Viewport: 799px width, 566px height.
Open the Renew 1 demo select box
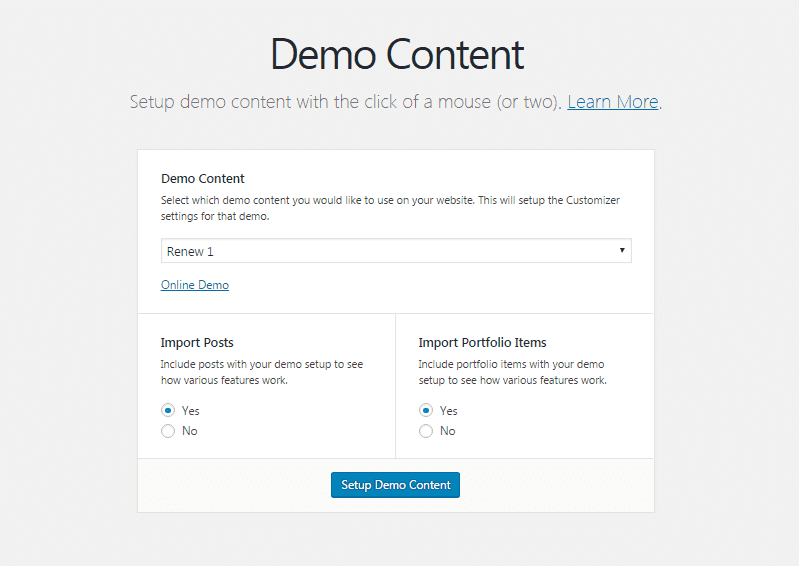390,251
